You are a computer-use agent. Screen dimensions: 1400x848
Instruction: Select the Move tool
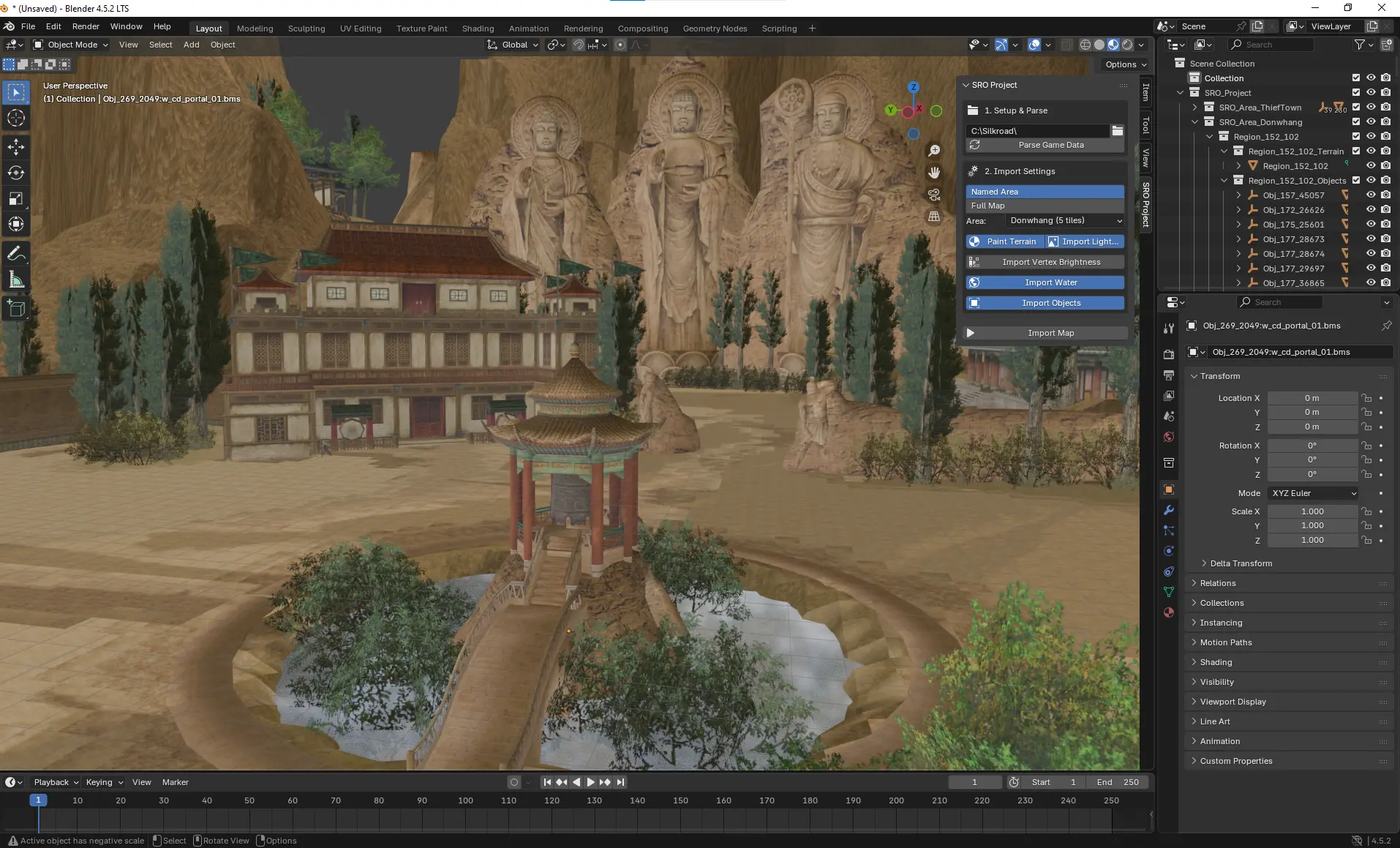(x=16, y=147)
